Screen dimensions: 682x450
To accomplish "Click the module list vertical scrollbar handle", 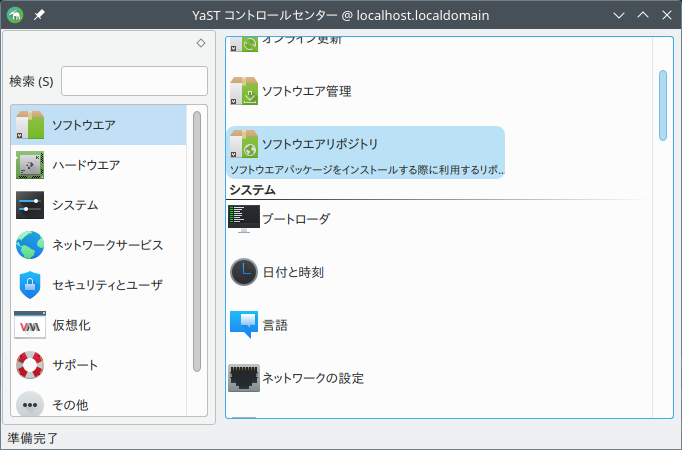I will click(x=663, y=105).
